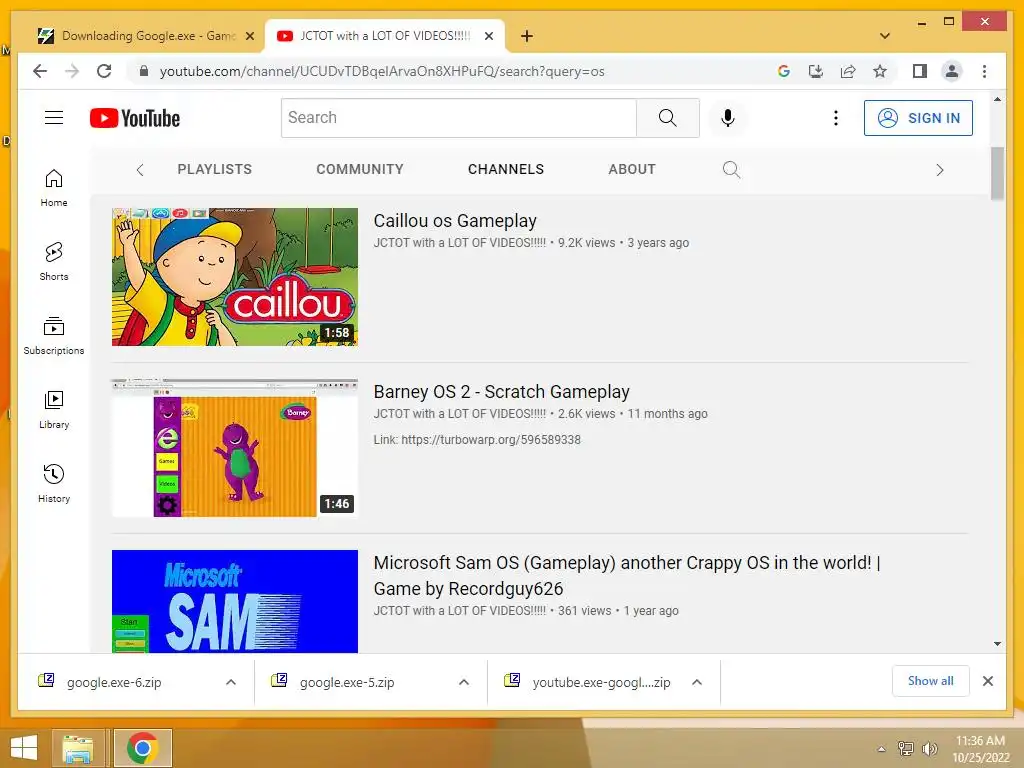Viewport: 1024px width, 768px height.
Task: Click Chrome icon in the taskbar
Action: click(142, 748)
